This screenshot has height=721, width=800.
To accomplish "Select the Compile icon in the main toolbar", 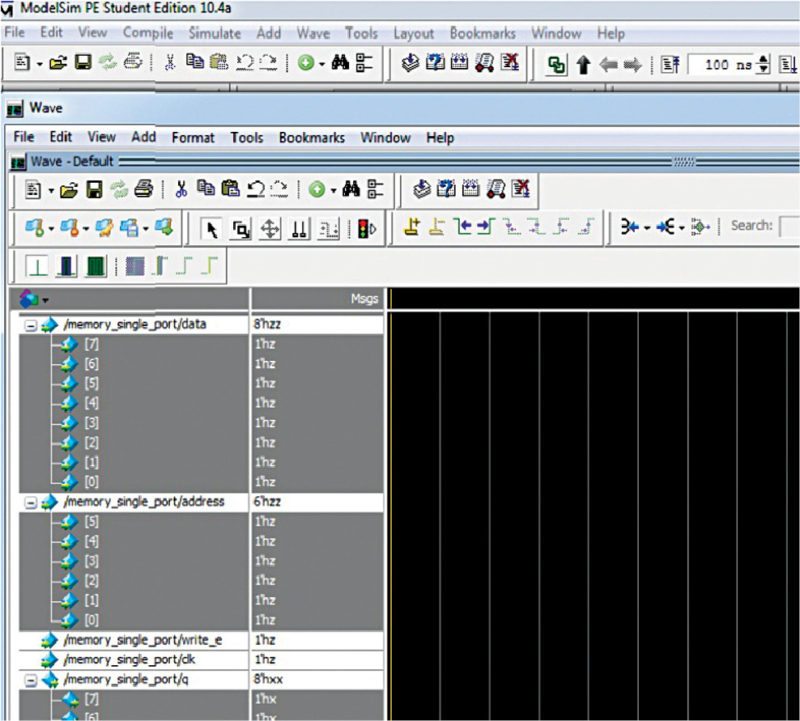I will [x=410, y=65].
